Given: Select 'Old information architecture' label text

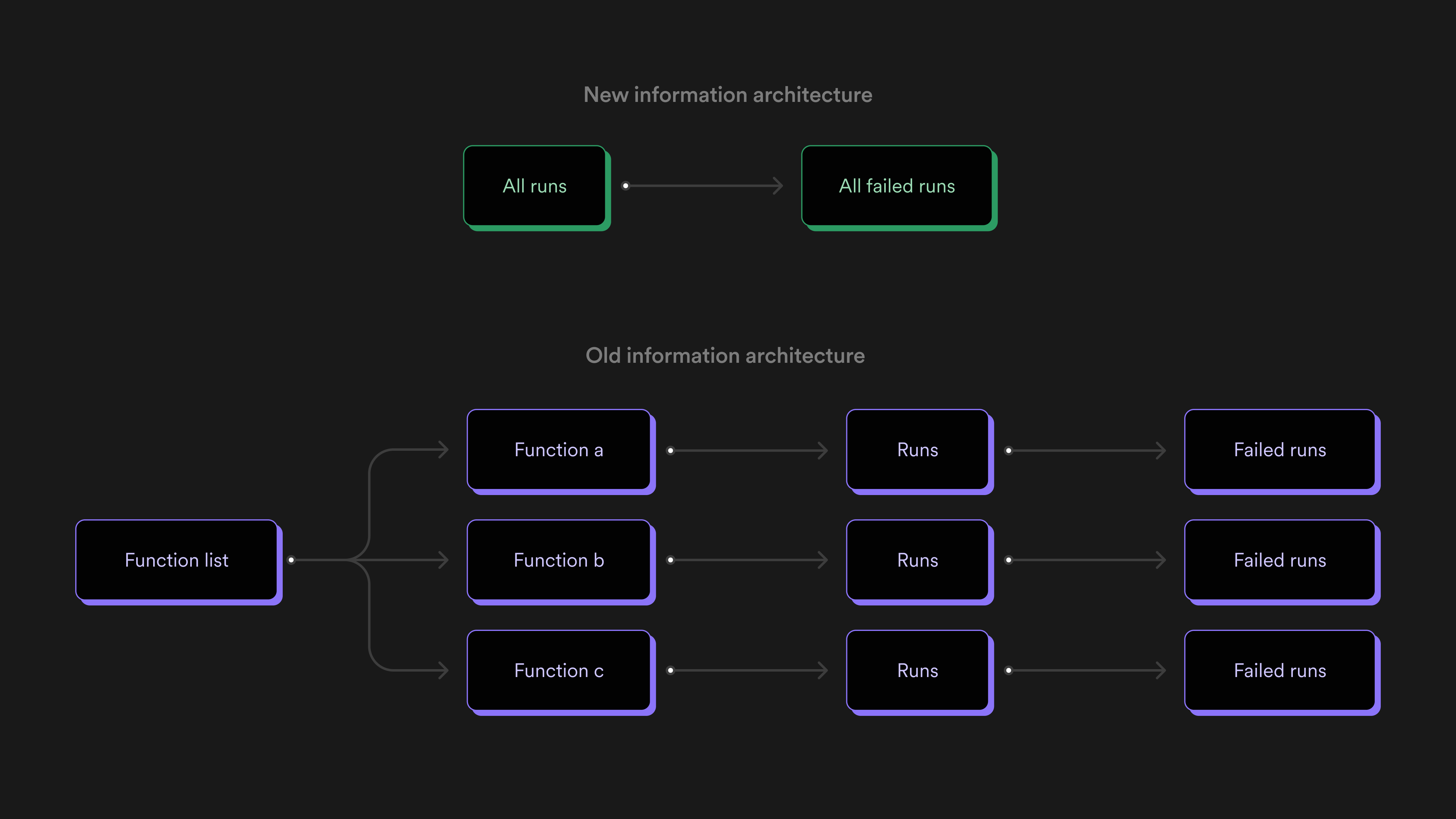Looking at the screenshot, I should 727,355.
